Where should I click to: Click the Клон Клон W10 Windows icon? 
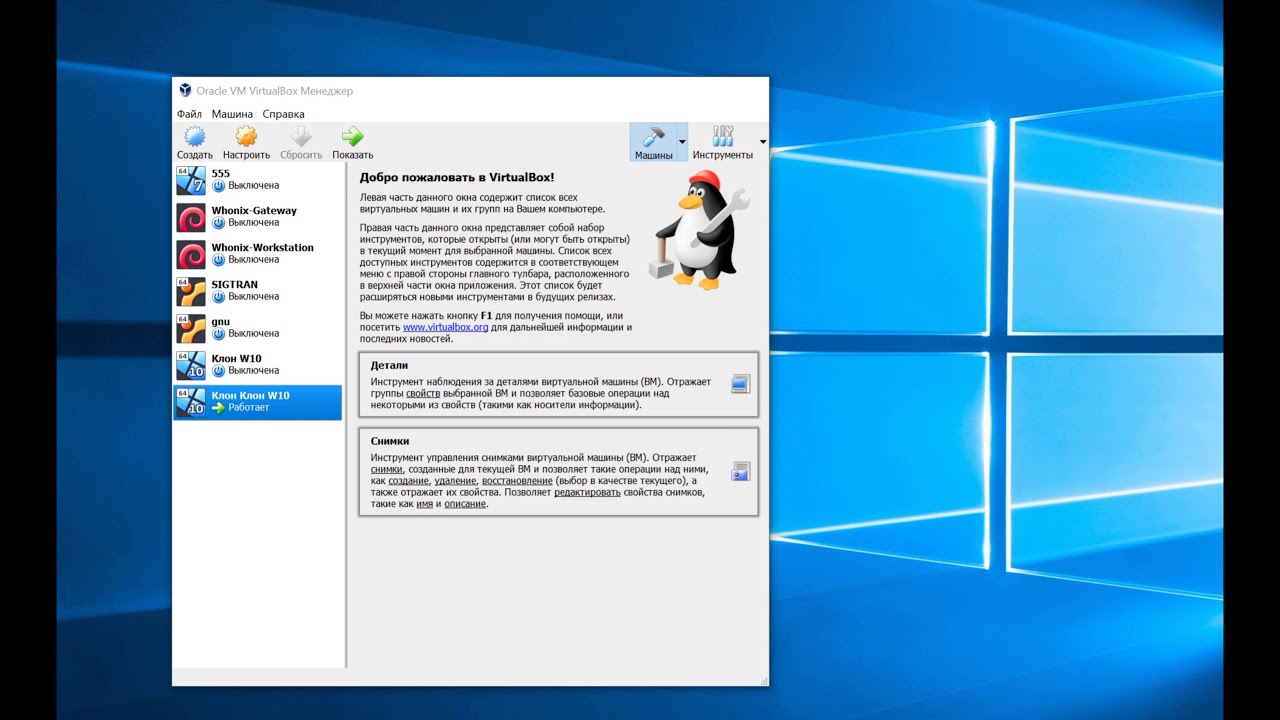(x=191, y=402)
